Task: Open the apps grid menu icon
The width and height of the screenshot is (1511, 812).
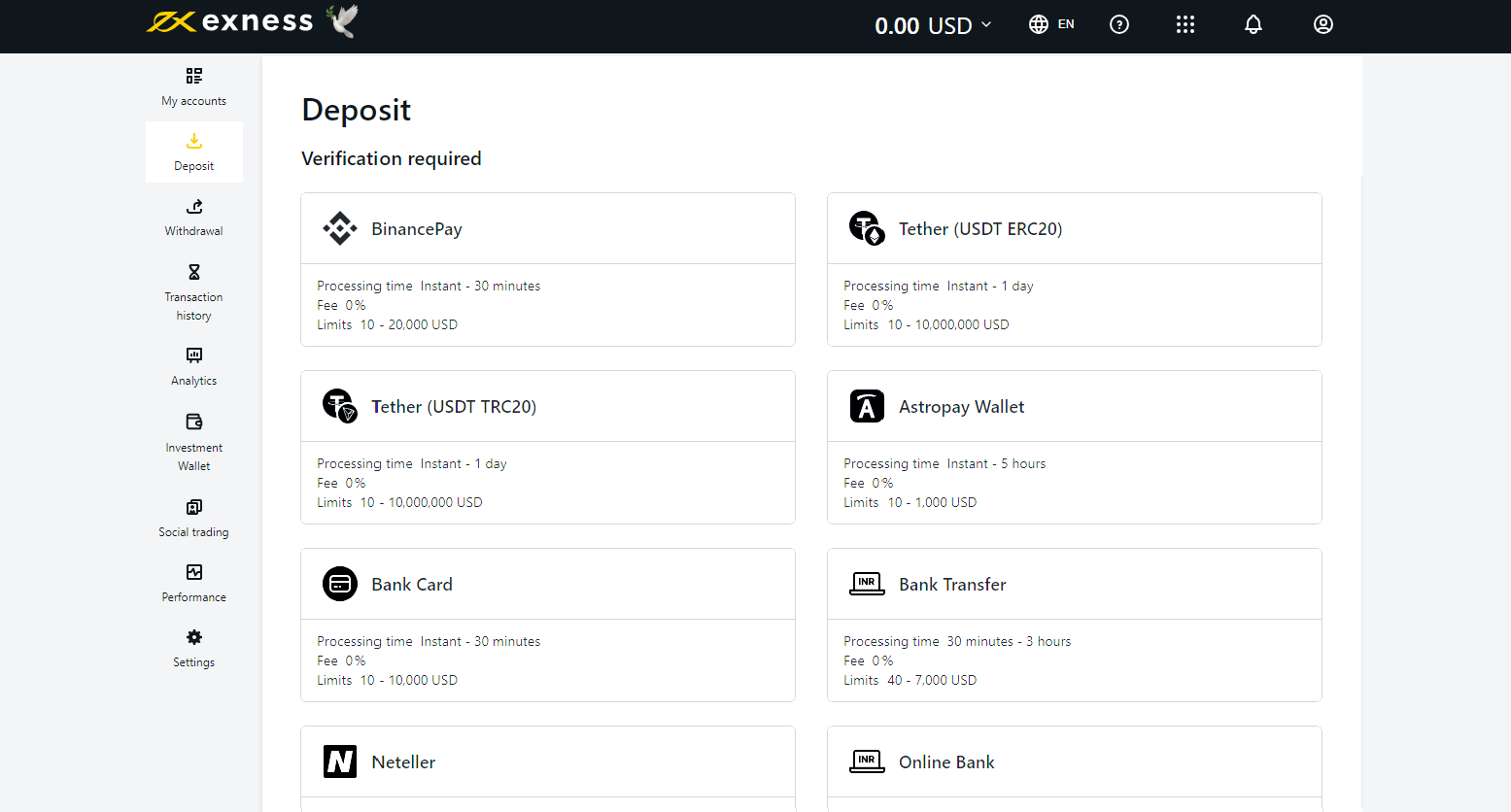Action: click(x=1185, y=25)
